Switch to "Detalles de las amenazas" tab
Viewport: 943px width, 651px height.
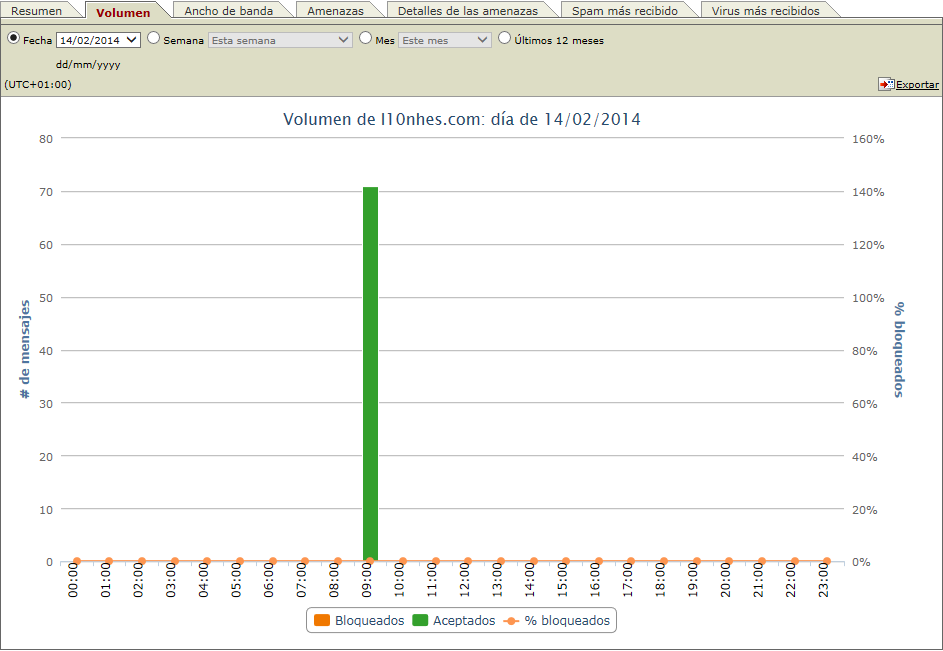(x=472, y=9)
